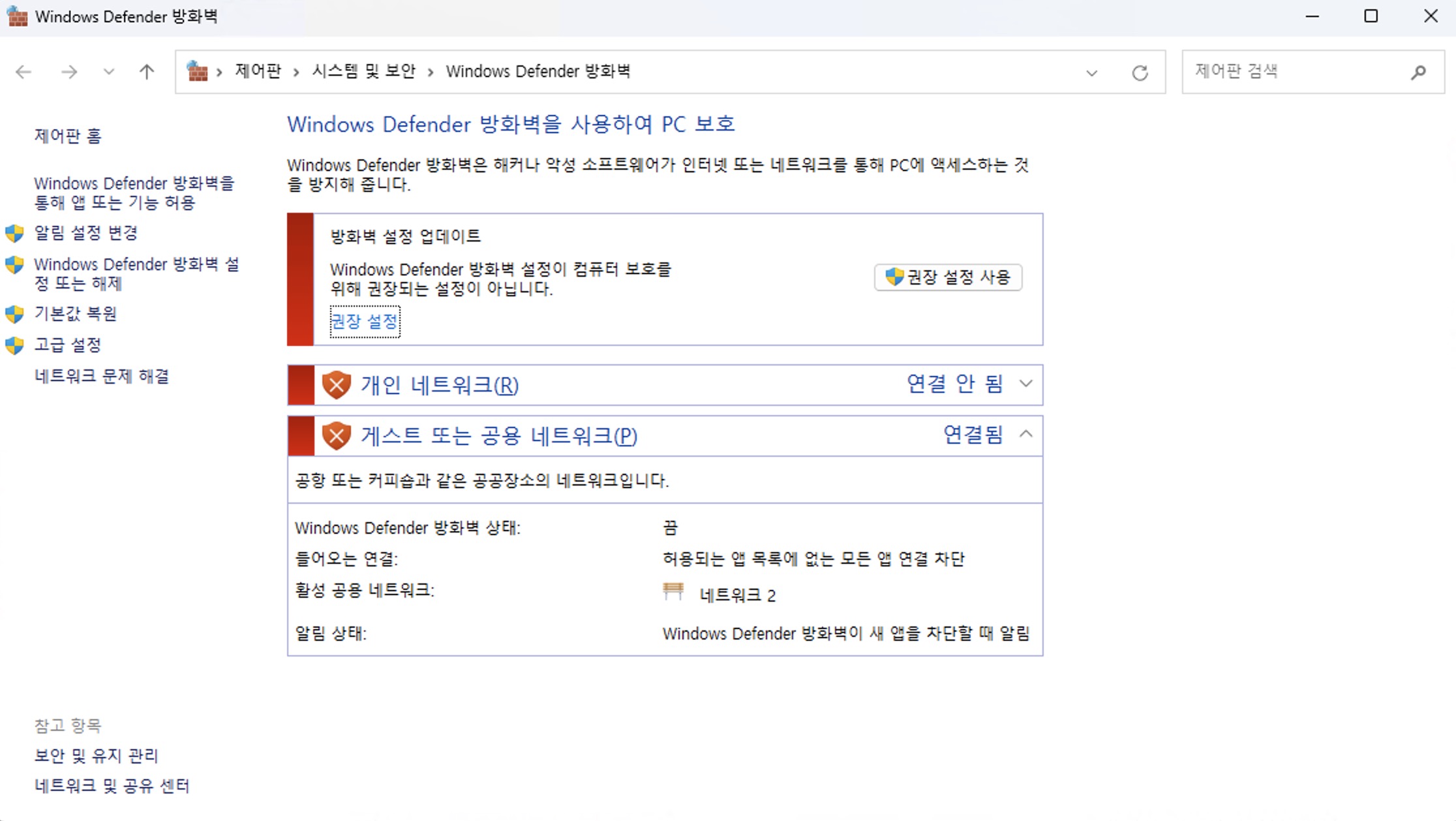Click 게스트 또는 공용 네트워크(P) heading

pyautogui.click(x=499, y=436)
